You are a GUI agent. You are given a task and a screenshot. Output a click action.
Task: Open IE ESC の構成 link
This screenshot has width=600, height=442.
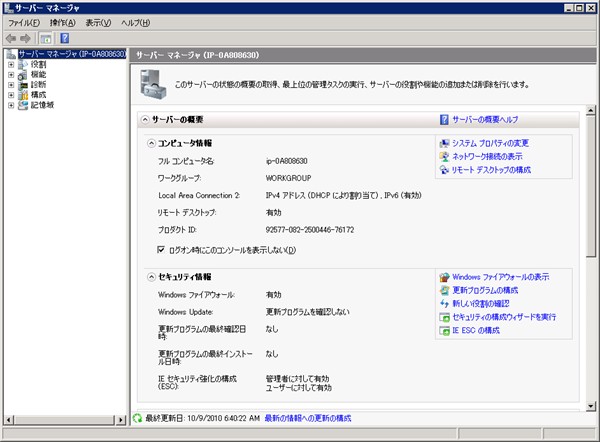coord(476,331)
